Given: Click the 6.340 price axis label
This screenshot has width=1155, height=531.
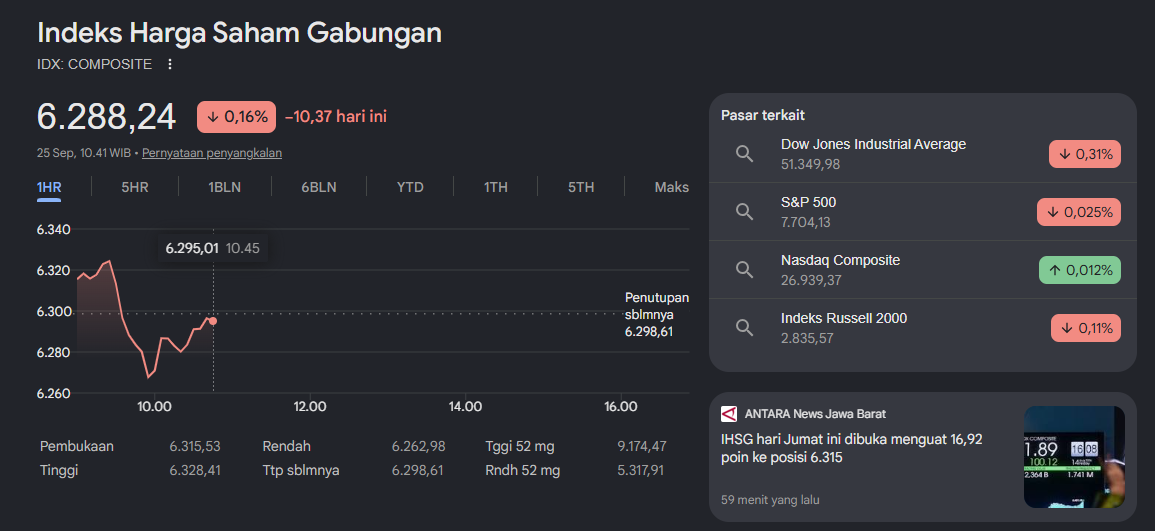Looking at the screenshot, I should click(x=54, y=230).
